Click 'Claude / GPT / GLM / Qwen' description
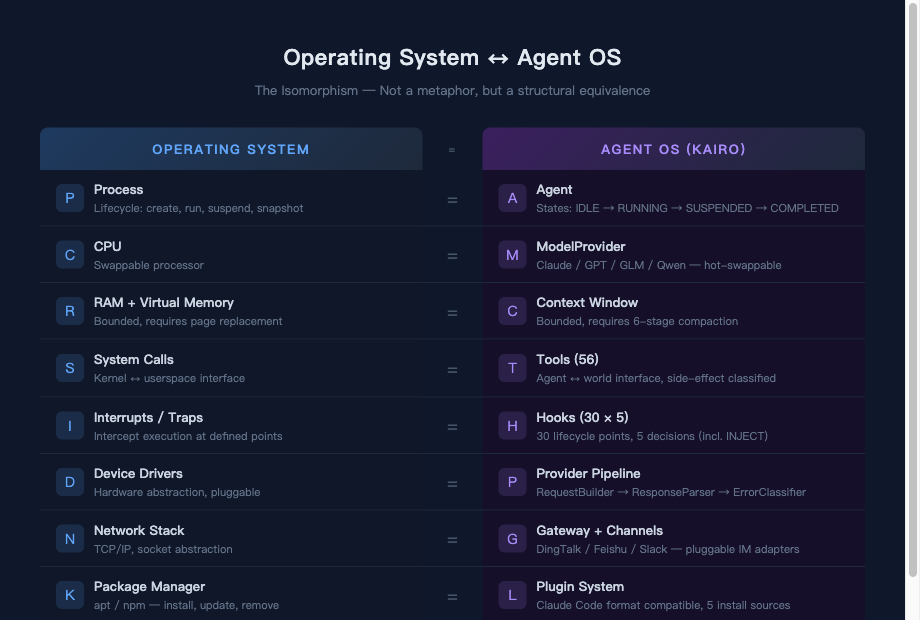Screen dimensions: 920x620 pyautogui.click(x=658, y=265)
